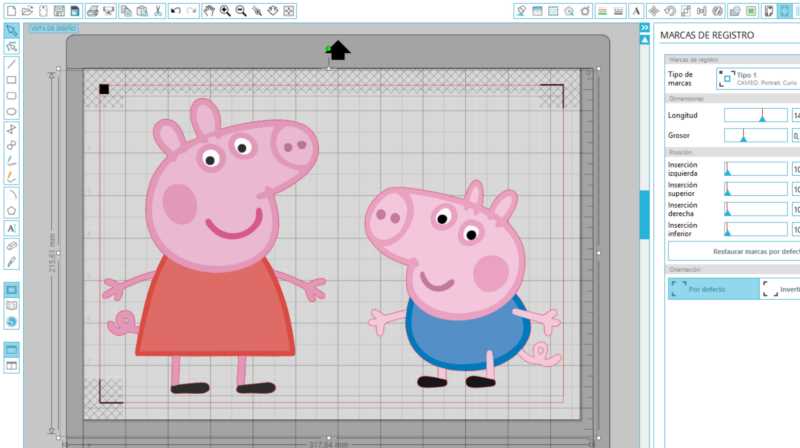The image size is (800, 448).
Task: Select the Draw a Polygon tool
Action: [11, 129]
